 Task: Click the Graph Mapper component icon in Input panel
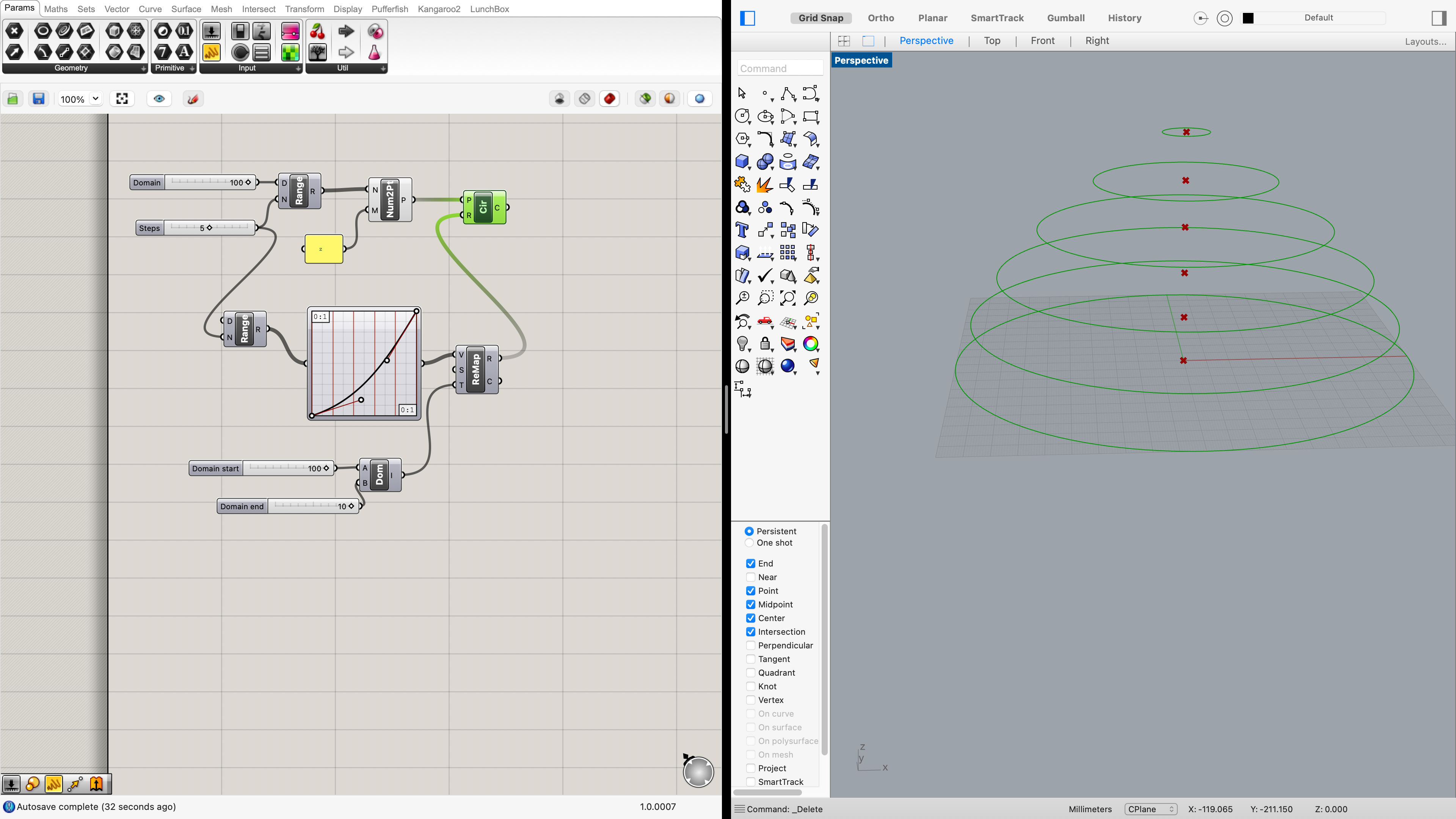click(212, 53)
